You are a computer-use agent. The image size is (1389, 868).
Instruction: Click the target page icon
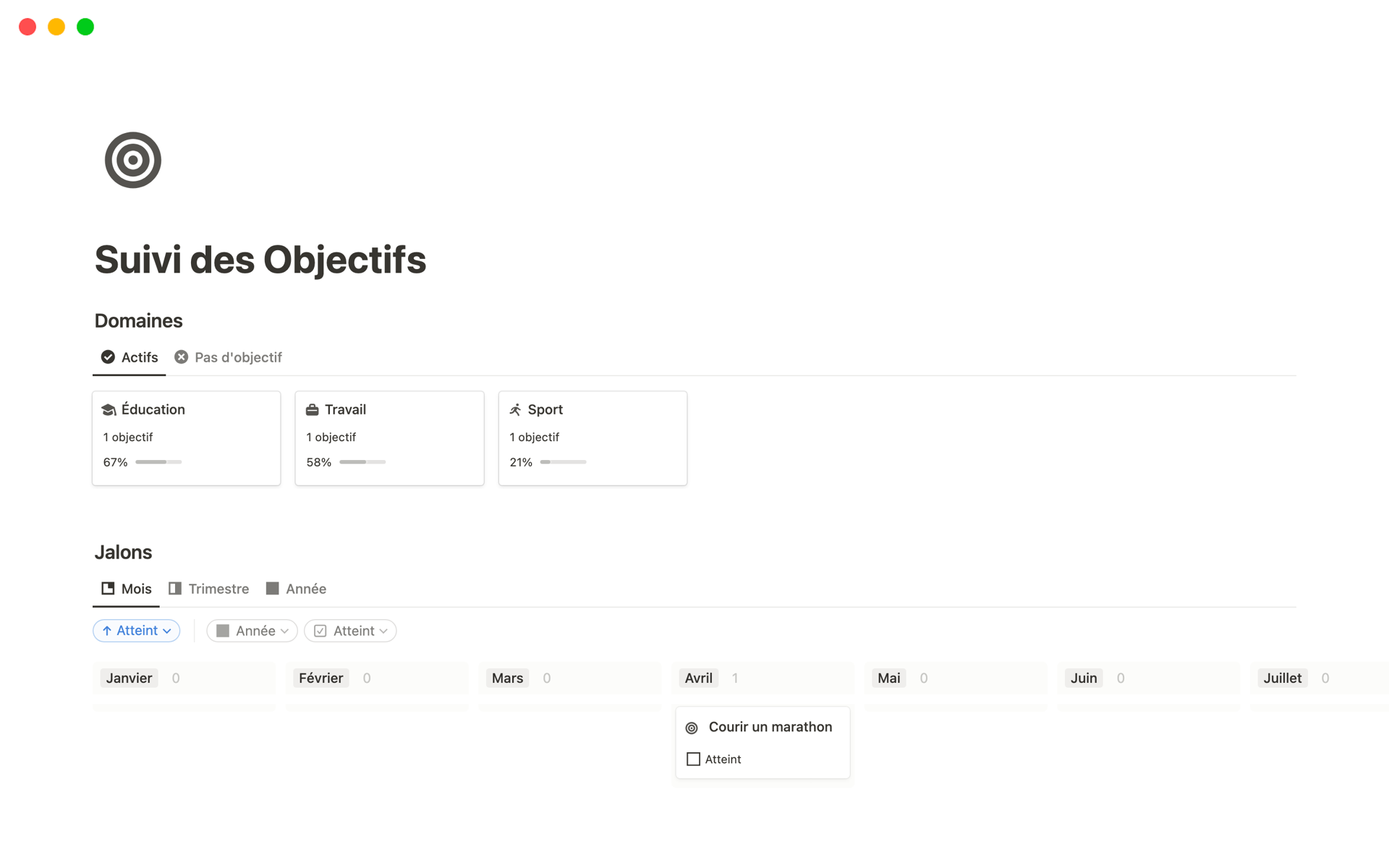coord(133,160)
